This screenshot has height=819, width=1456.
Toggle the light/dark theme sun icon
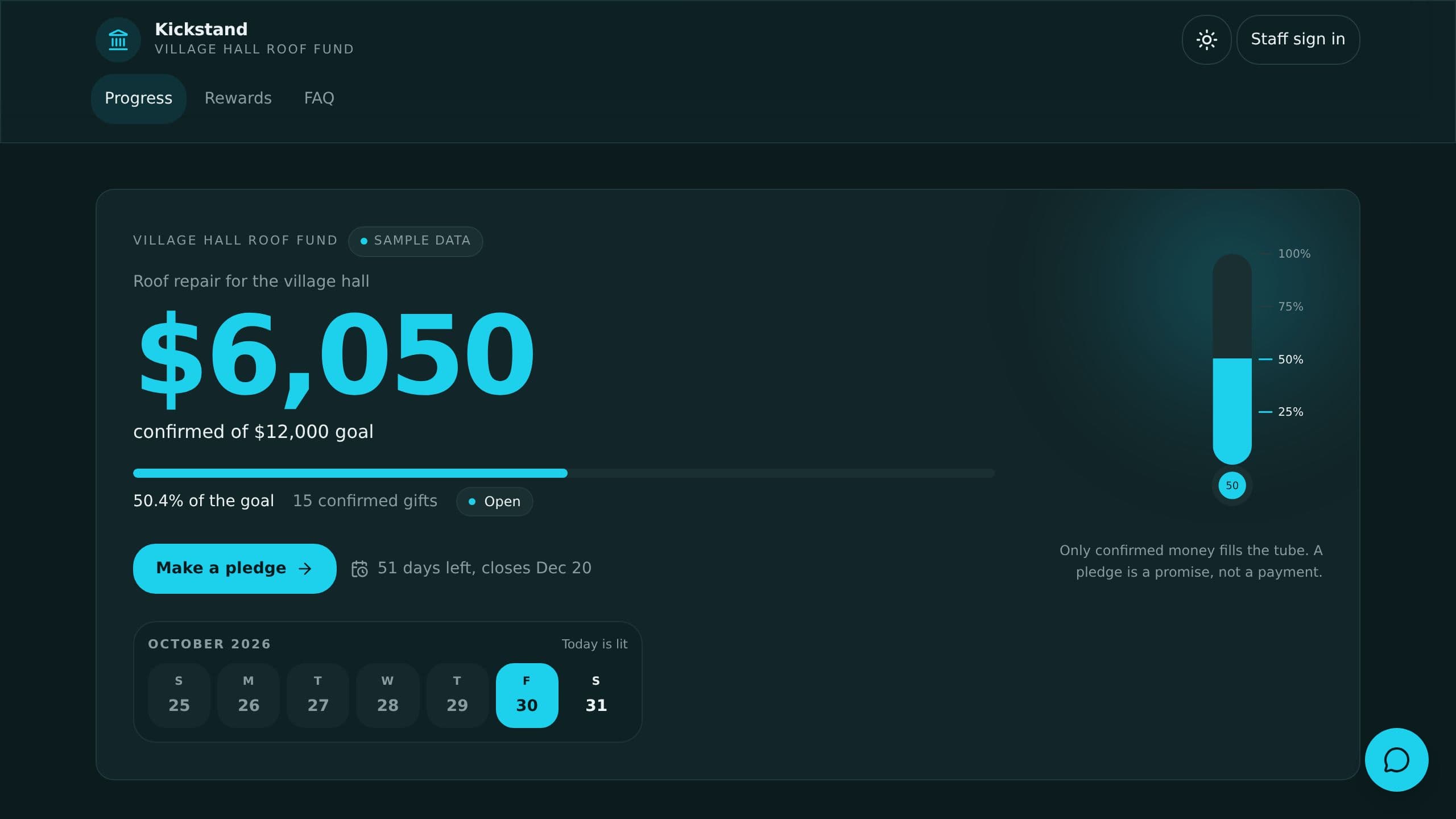1206,40
